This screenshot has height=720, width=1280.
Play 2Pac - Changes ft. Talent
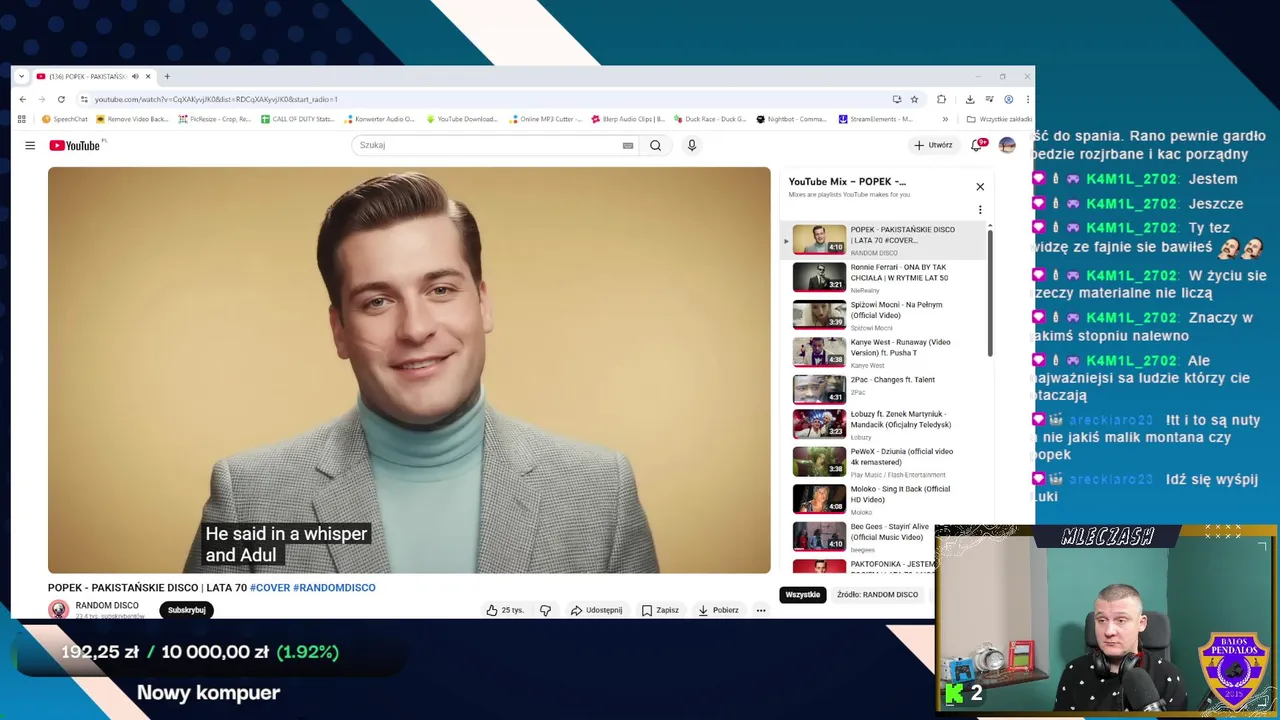pyautogui.click(x=884, y=389)
